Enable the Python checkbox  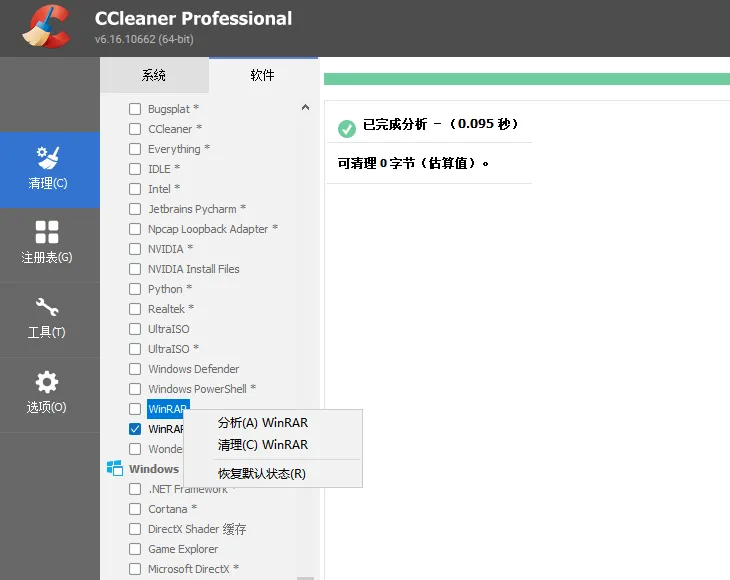(135, 289)
